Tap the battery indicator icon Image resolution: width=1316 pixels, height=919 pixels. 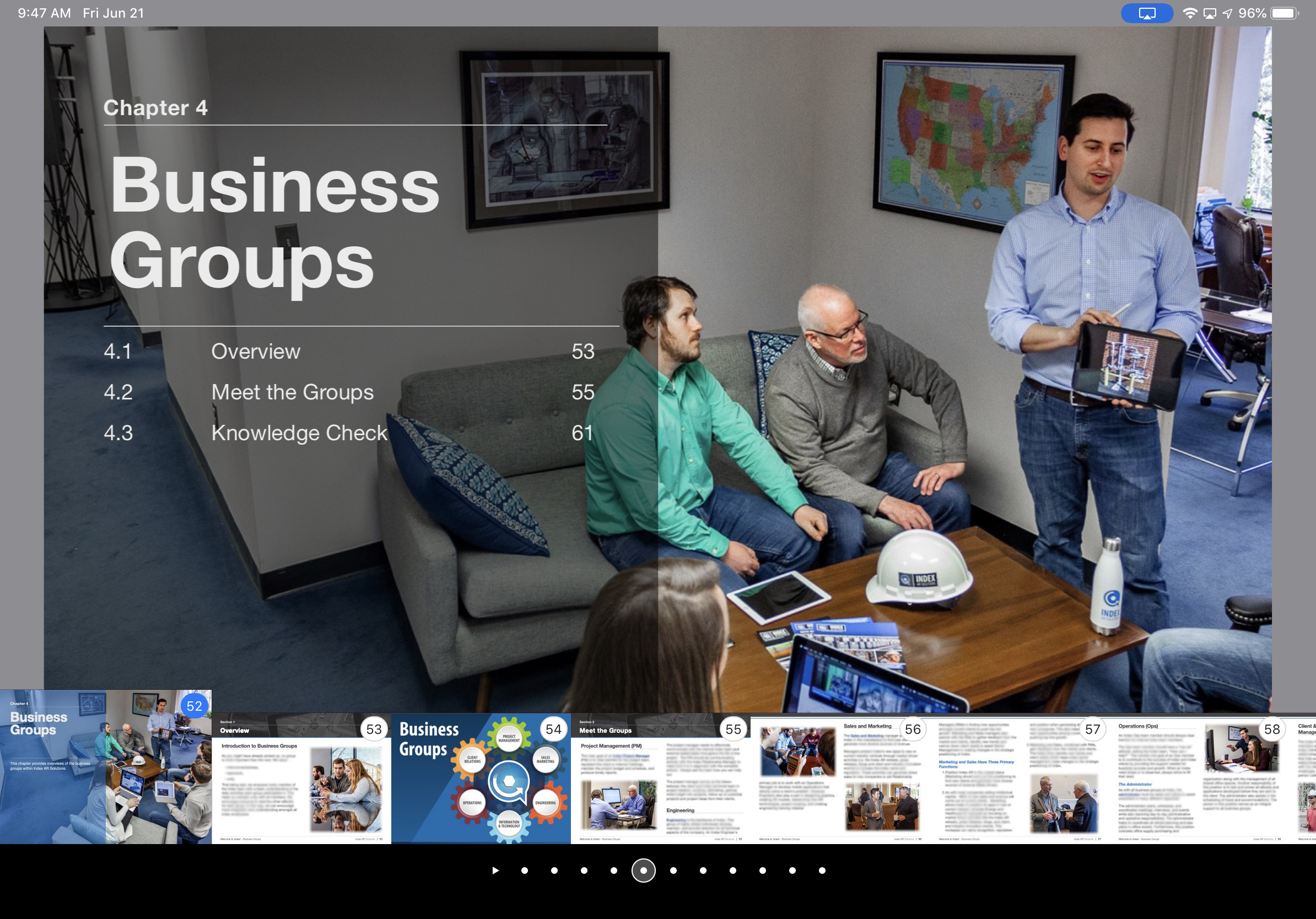pos(1284,13)
